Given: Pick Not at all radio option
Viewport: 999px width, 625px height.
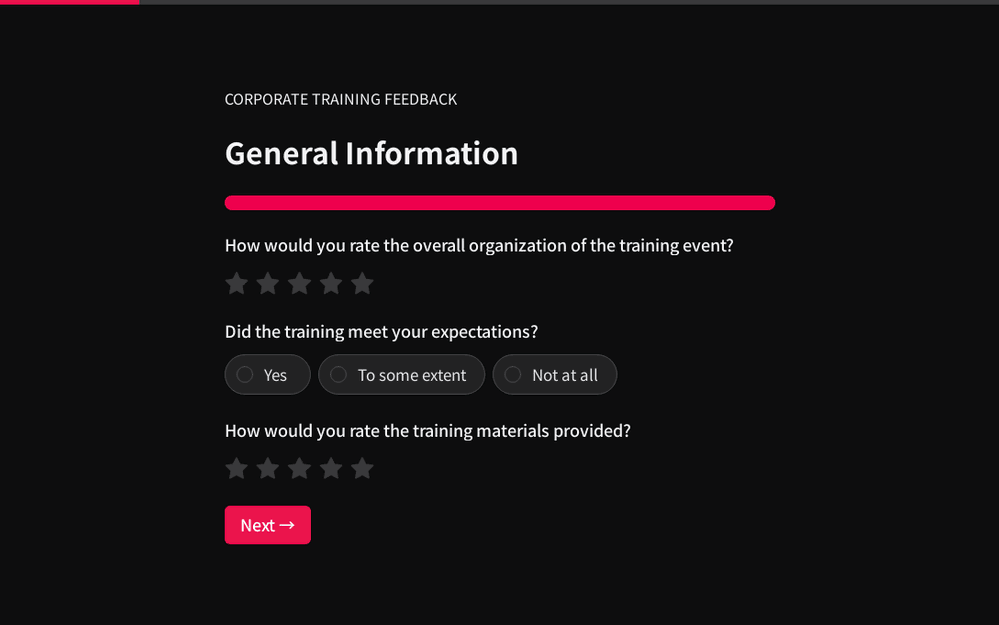Looking at the screenshot, I should pos(513,375).
